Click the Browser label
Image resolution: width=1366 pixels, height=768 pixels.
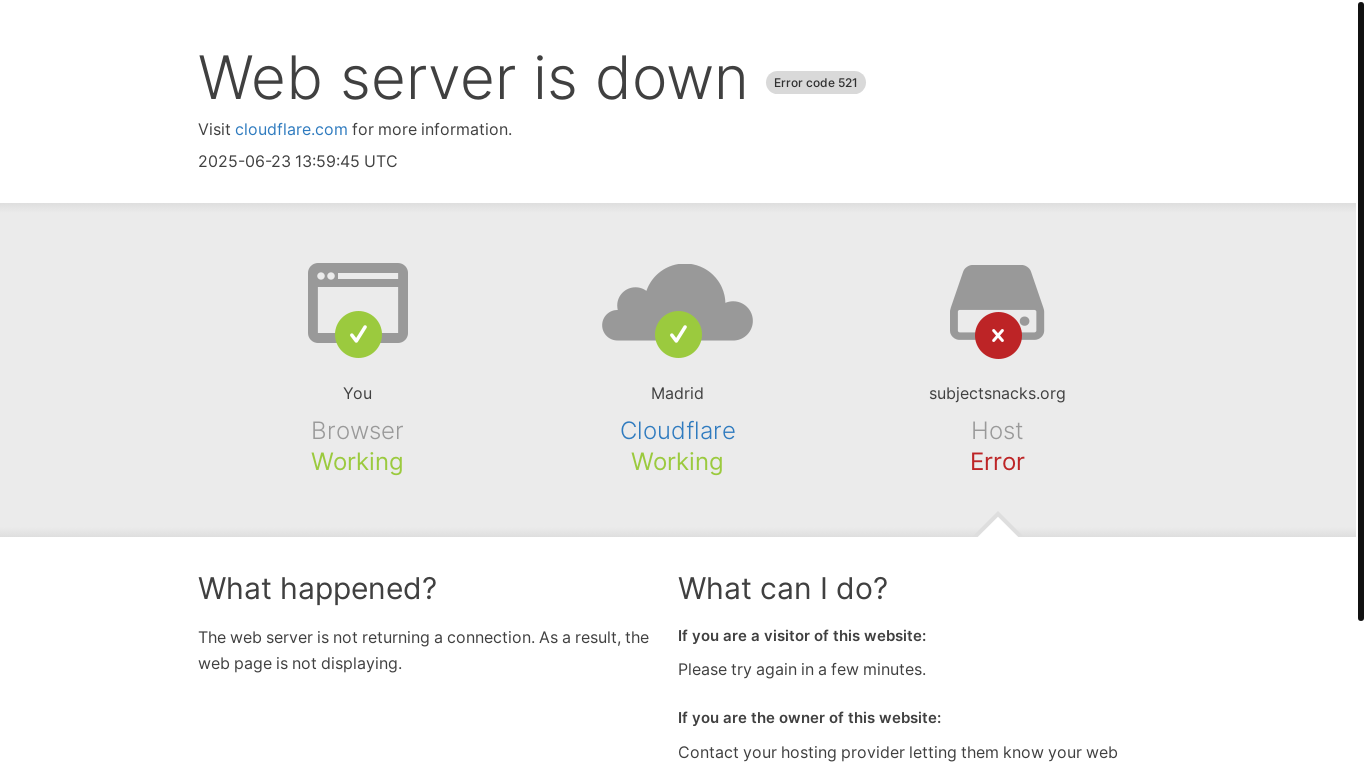tap(357, 430)
